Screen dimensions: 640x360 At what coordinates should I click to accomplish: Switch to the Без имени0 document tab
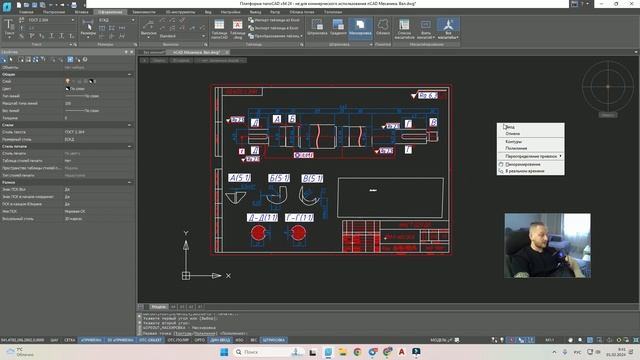tap(153, 52)
